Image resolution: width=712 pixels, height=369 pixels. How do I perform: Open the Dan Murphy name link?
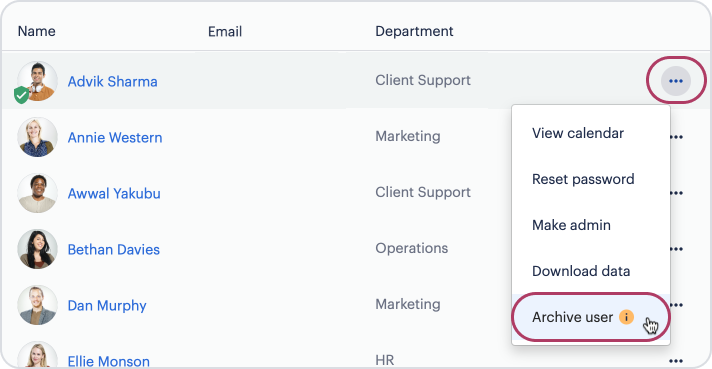tap(107, 306)
